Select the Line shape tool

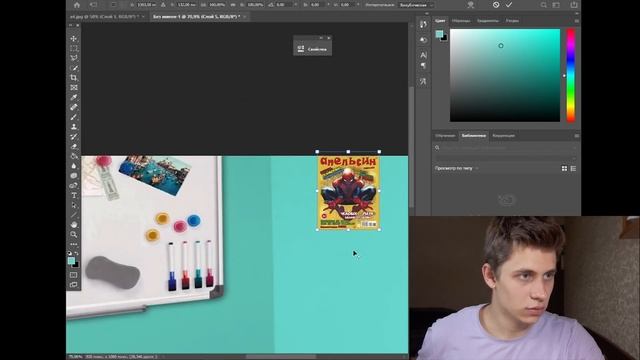pyautogui.click(x=74, y=215)
